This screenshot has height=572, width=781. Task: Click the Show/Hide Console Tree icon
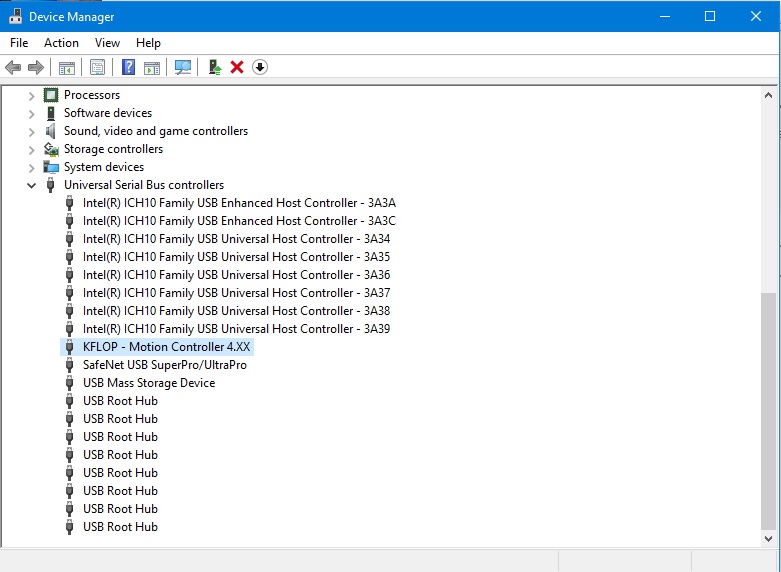[x=67, y=67]
